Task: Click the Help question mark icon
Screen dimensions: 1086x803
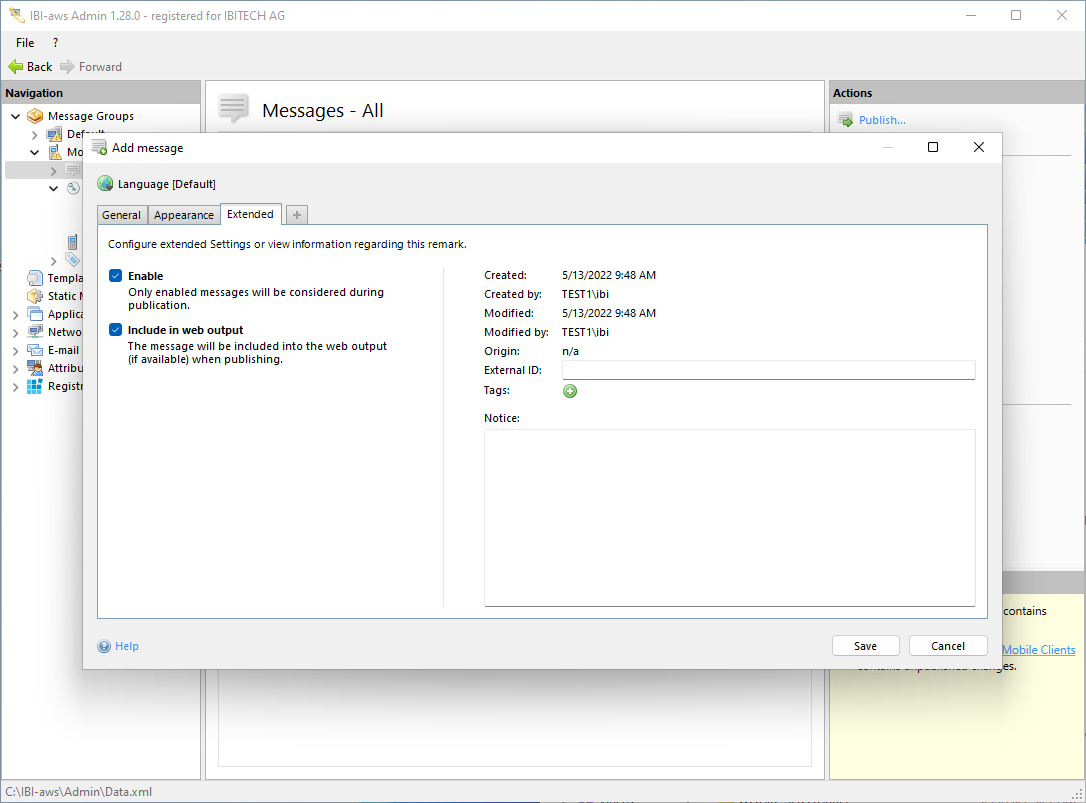Action: 104,646
